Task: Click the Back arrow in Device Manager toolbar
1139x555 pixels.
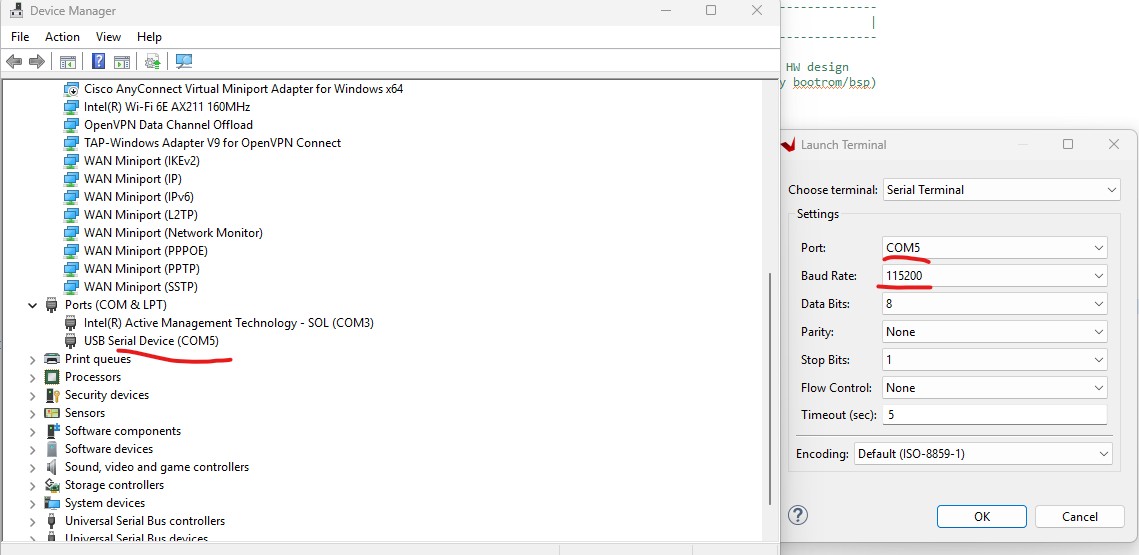Action: [x=14, y=62]
